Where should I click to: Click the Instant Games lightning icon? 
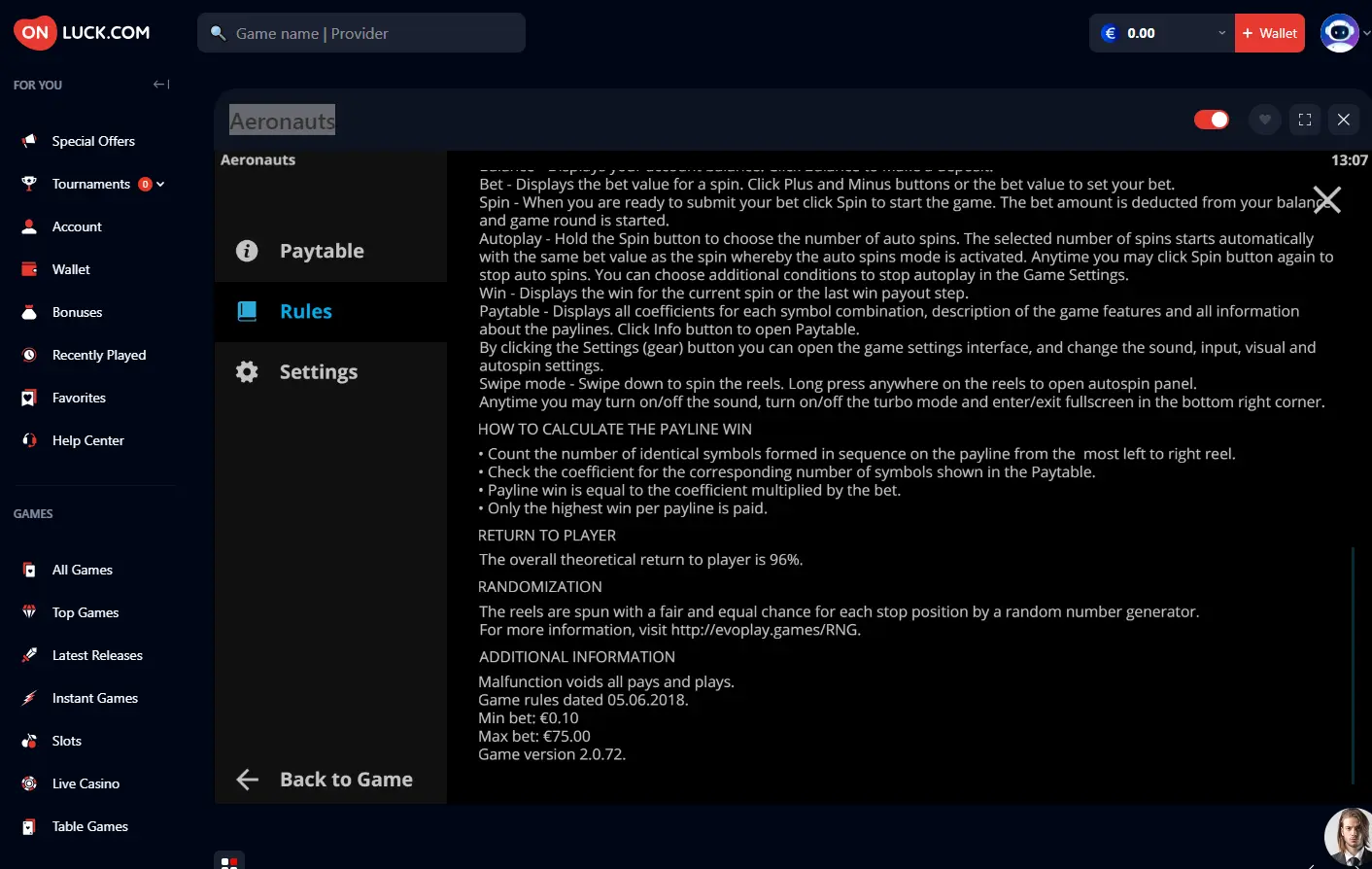[29, 698]
